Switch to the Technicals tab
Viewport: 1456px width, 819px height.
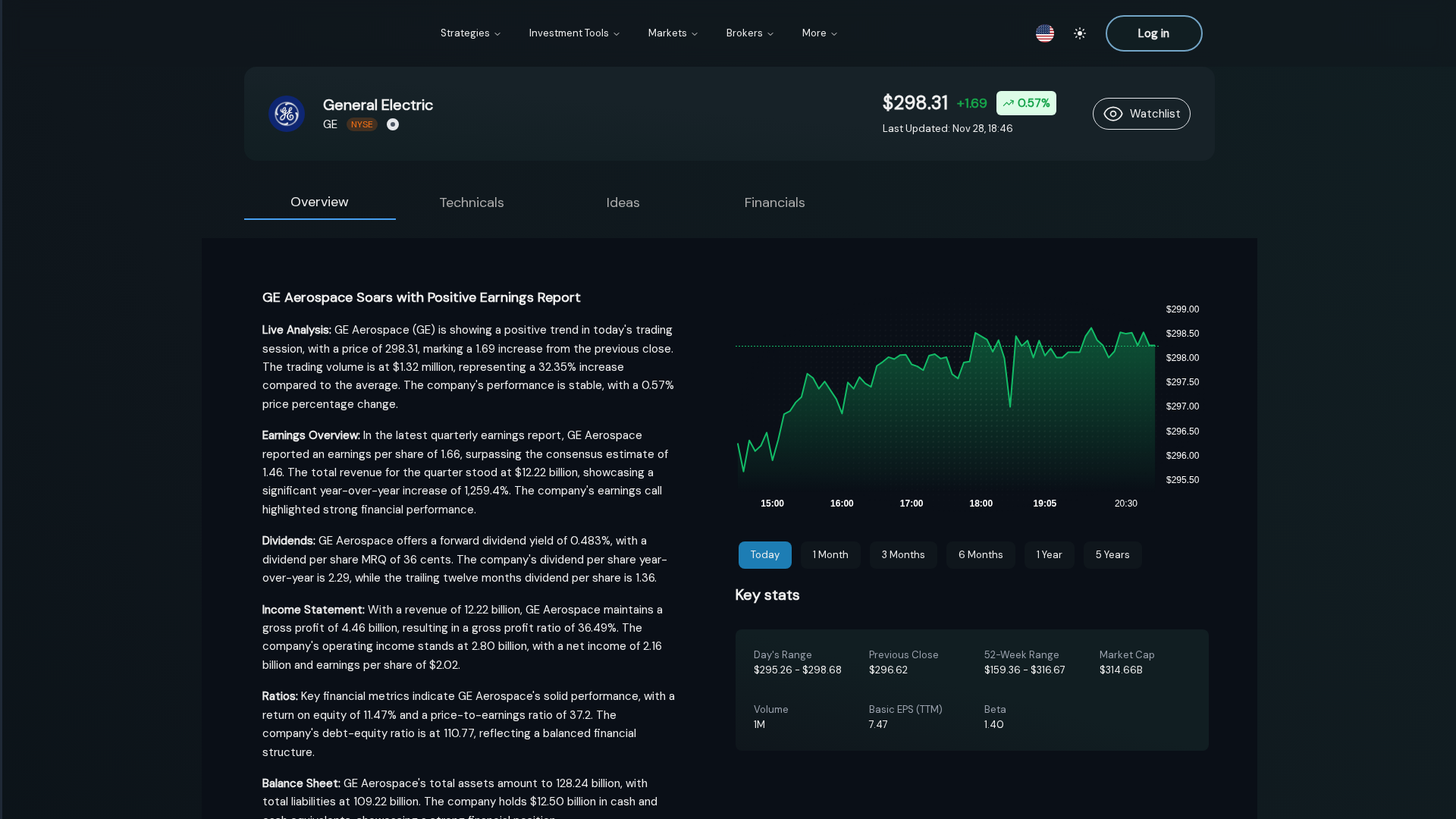[x=471, y=202]
